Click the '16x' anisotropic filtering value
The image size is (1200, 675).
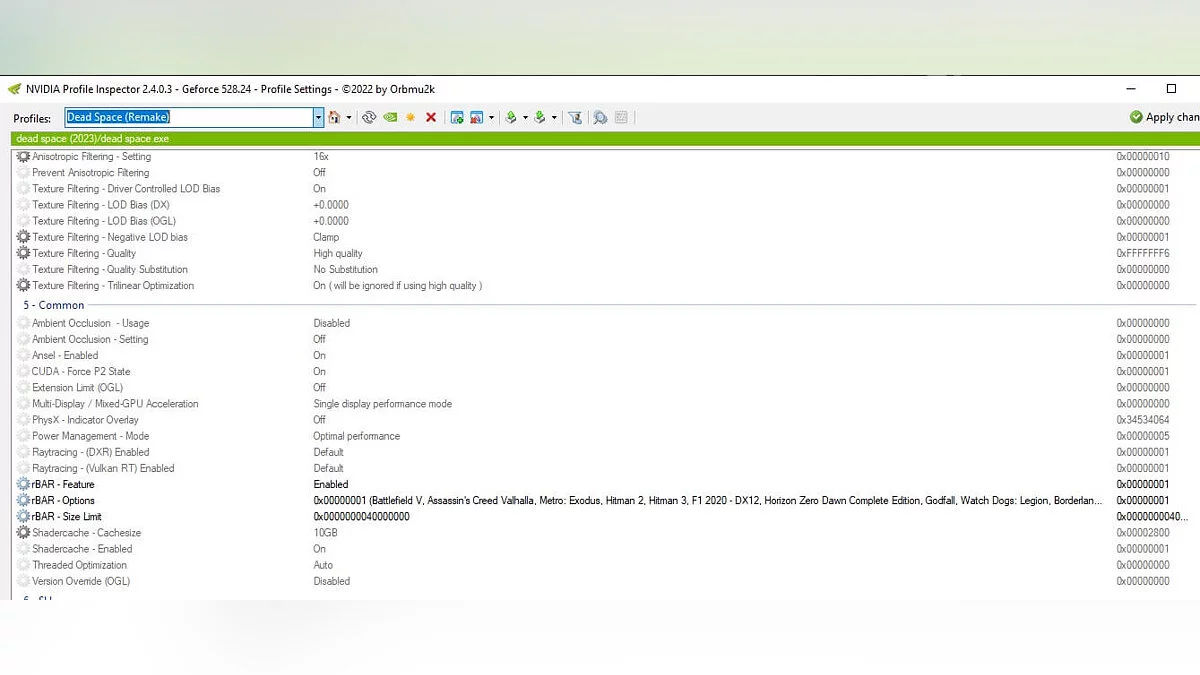pos(321,157)
